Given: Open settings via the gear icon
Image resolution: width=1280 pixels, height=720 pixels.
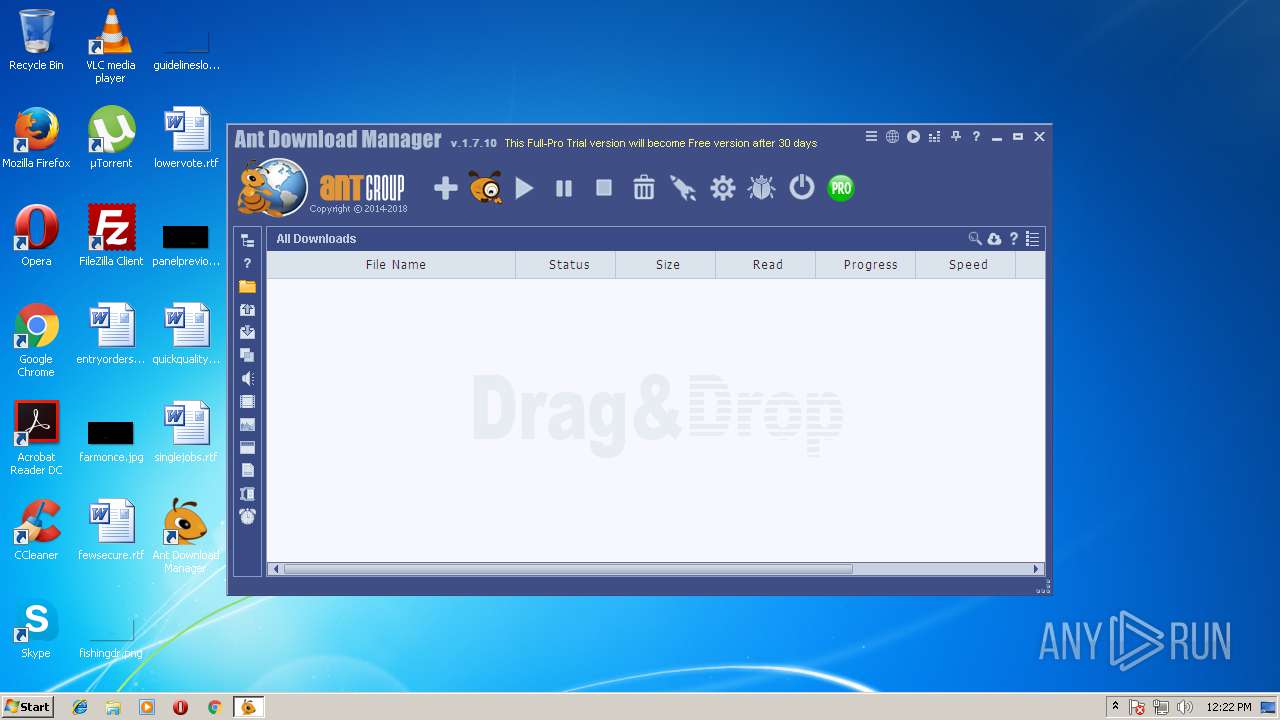Looking at the screenshot, I should coord(723,188).
